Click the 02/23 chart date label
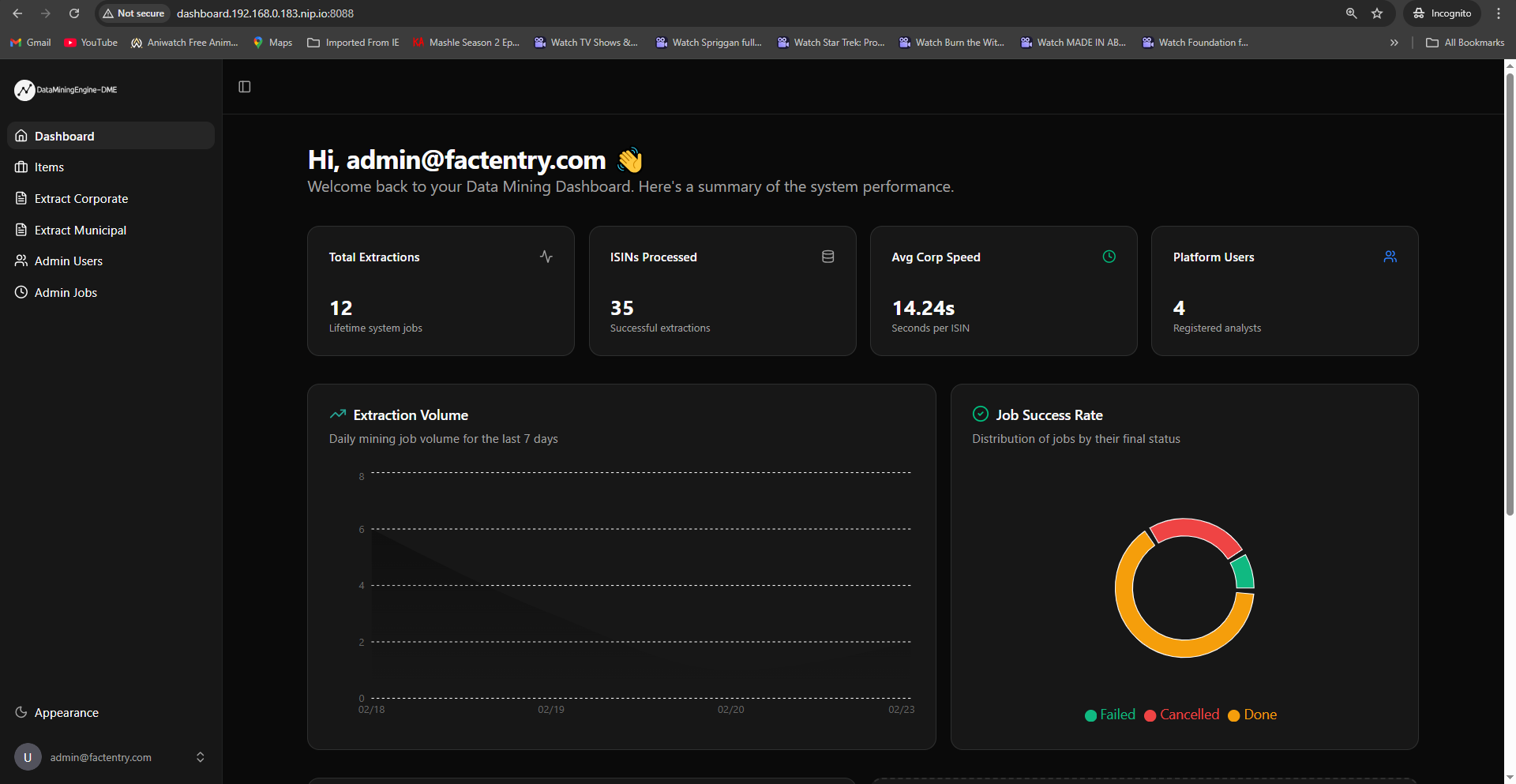The height and width of the screenshot is (784, 1516). pos(901,710)
